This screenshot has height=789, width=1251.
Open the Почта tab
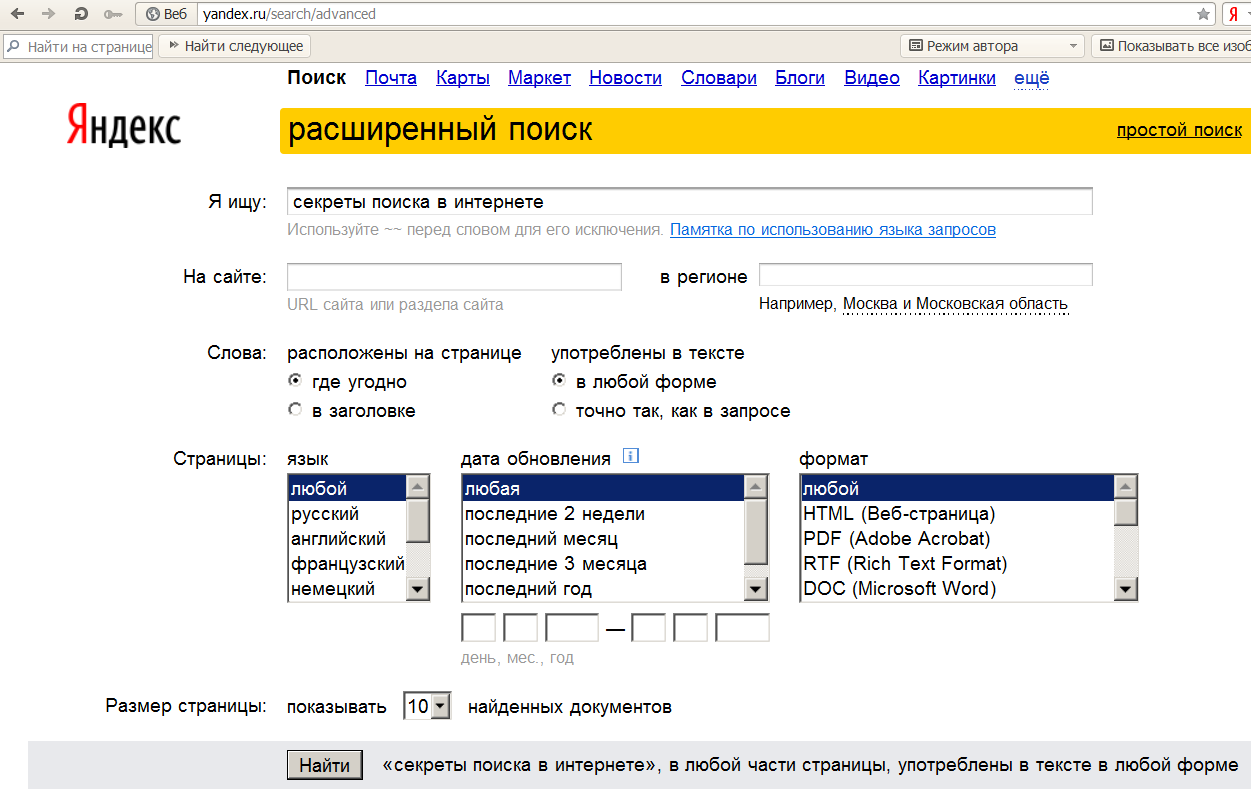391,78
